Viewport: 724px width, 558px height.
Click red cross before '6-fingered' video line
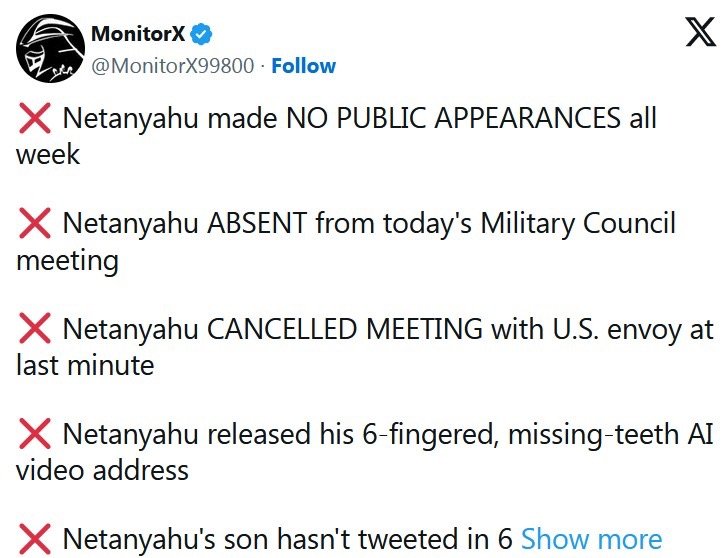(35, 434)
